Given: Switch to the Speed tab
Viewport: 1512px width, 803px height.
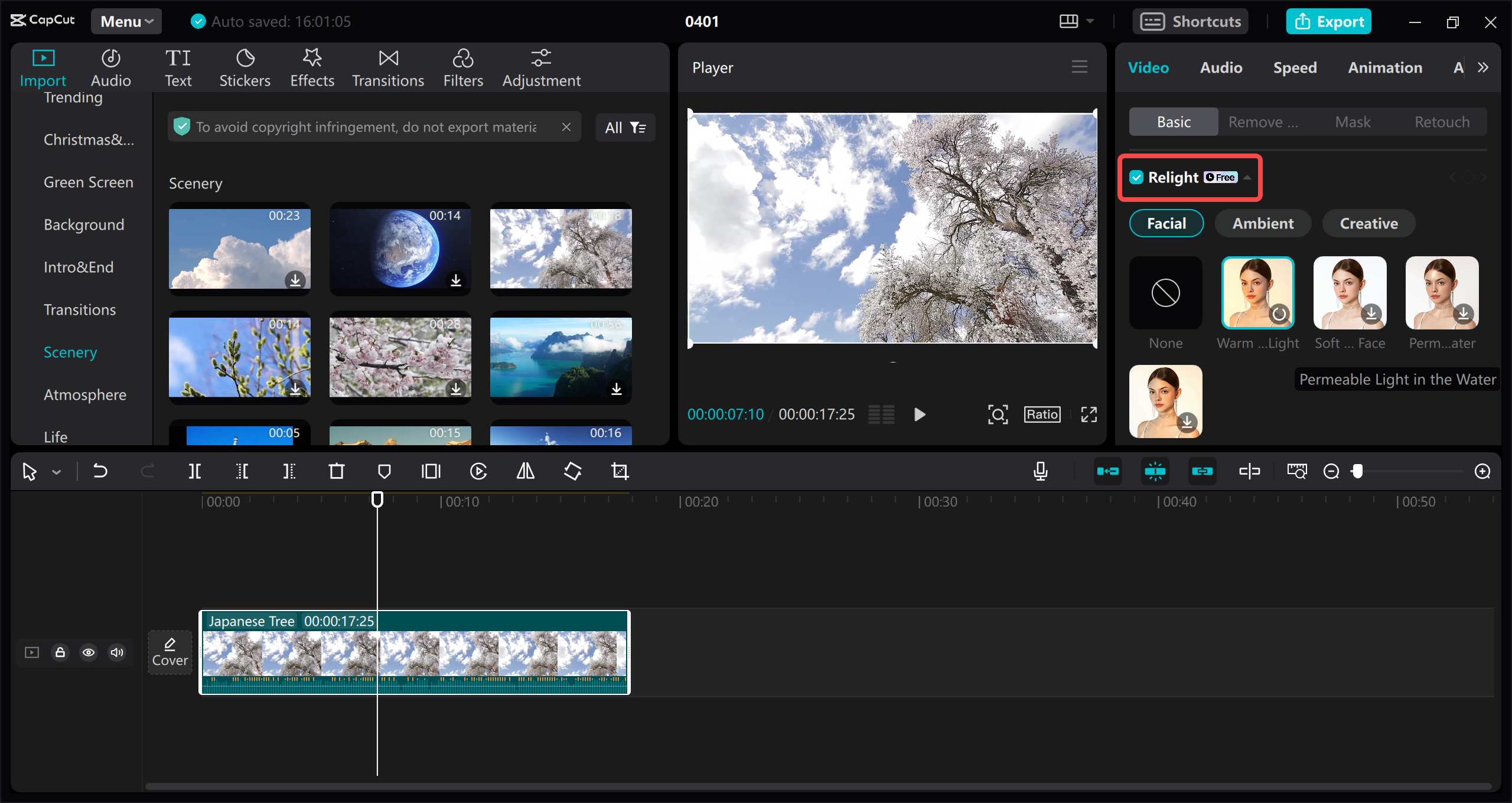Looking at the screenshot, I should (x=1295, y=67).
